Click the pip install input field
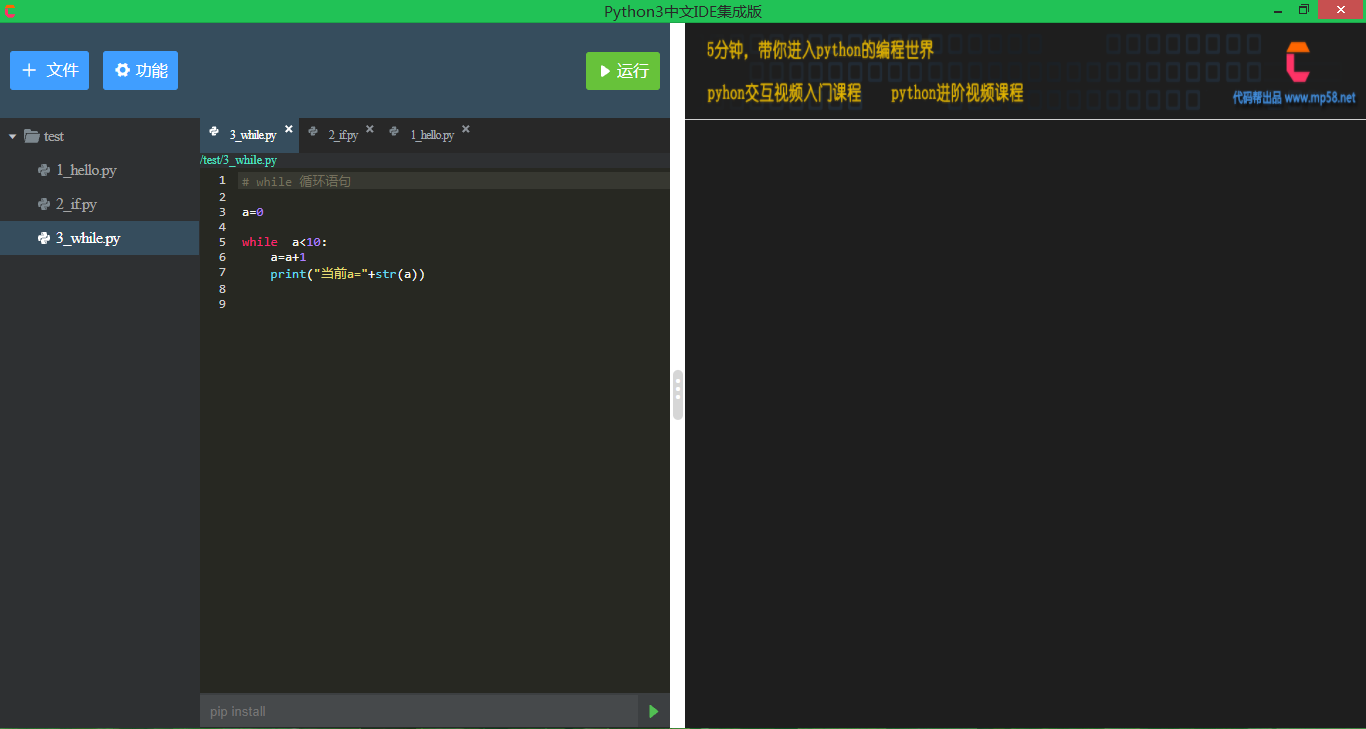 [418, 711]
